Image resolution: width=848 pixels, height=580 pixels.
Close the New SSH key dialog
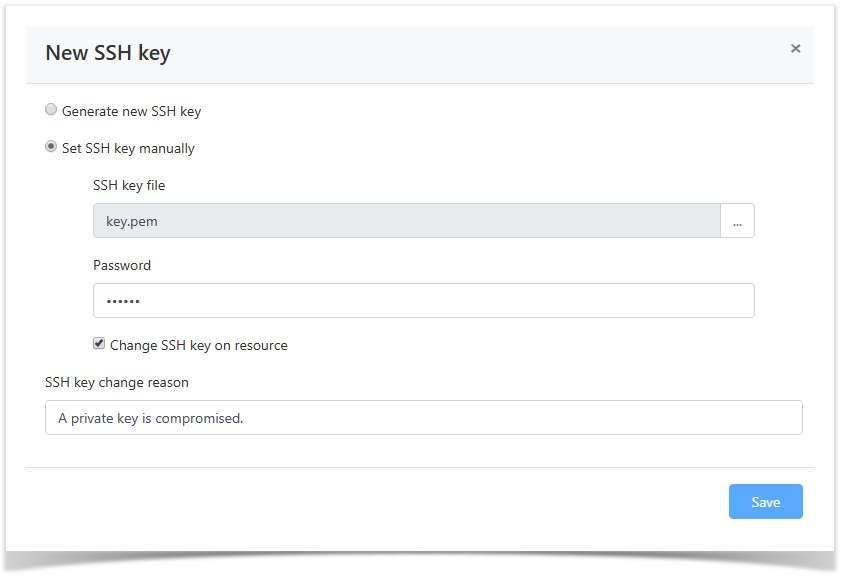795,48
